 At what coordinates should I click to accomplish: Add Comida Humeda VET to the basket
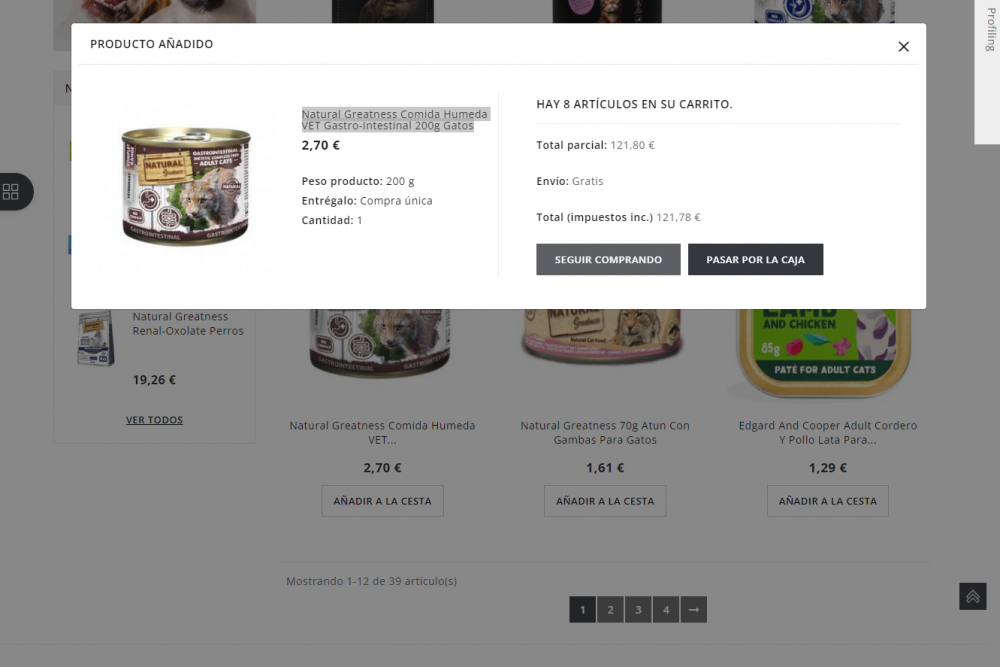coord(383,501)
